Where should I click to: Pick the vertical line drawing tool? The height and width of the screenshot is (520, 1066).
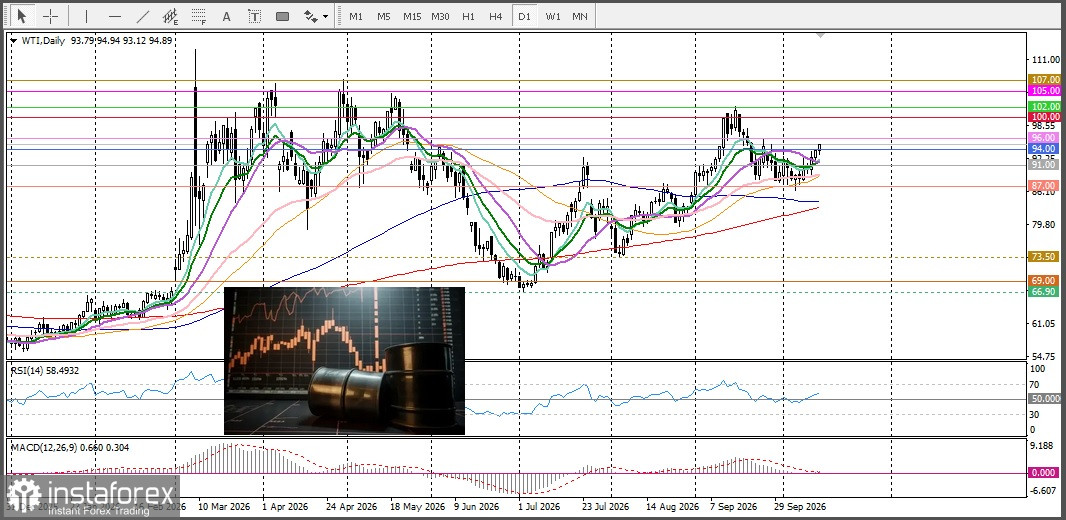click(86, 16)
